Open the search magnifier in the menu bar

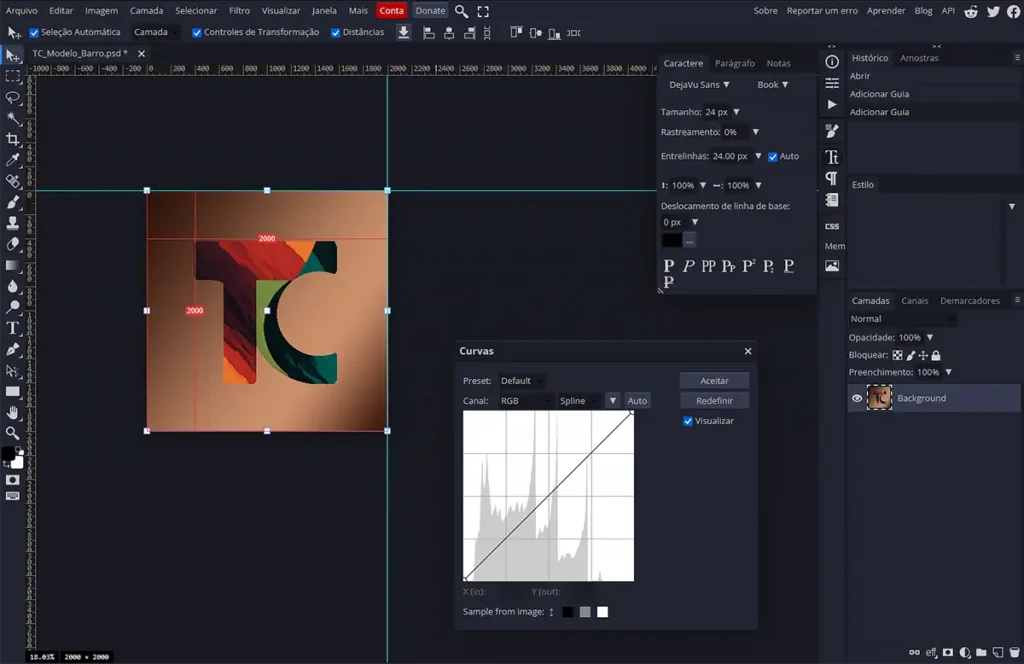coord(461,11)
